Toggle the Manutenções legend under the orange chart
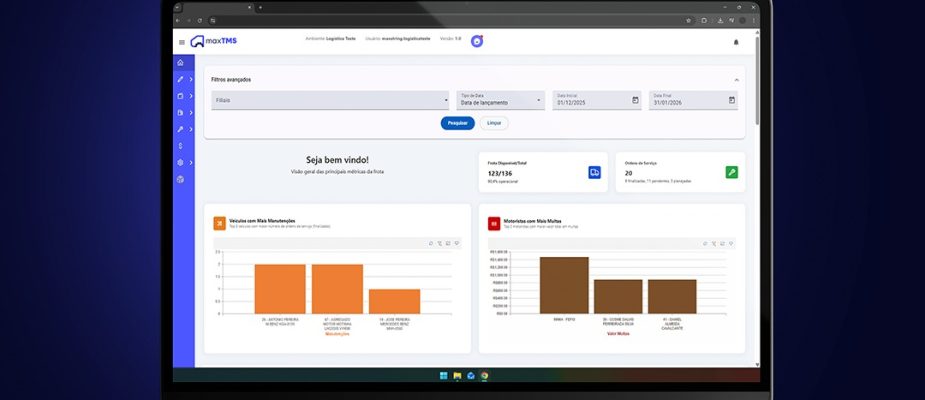The height and width of the screenshot is (400, 925). (x=337, y=334)
